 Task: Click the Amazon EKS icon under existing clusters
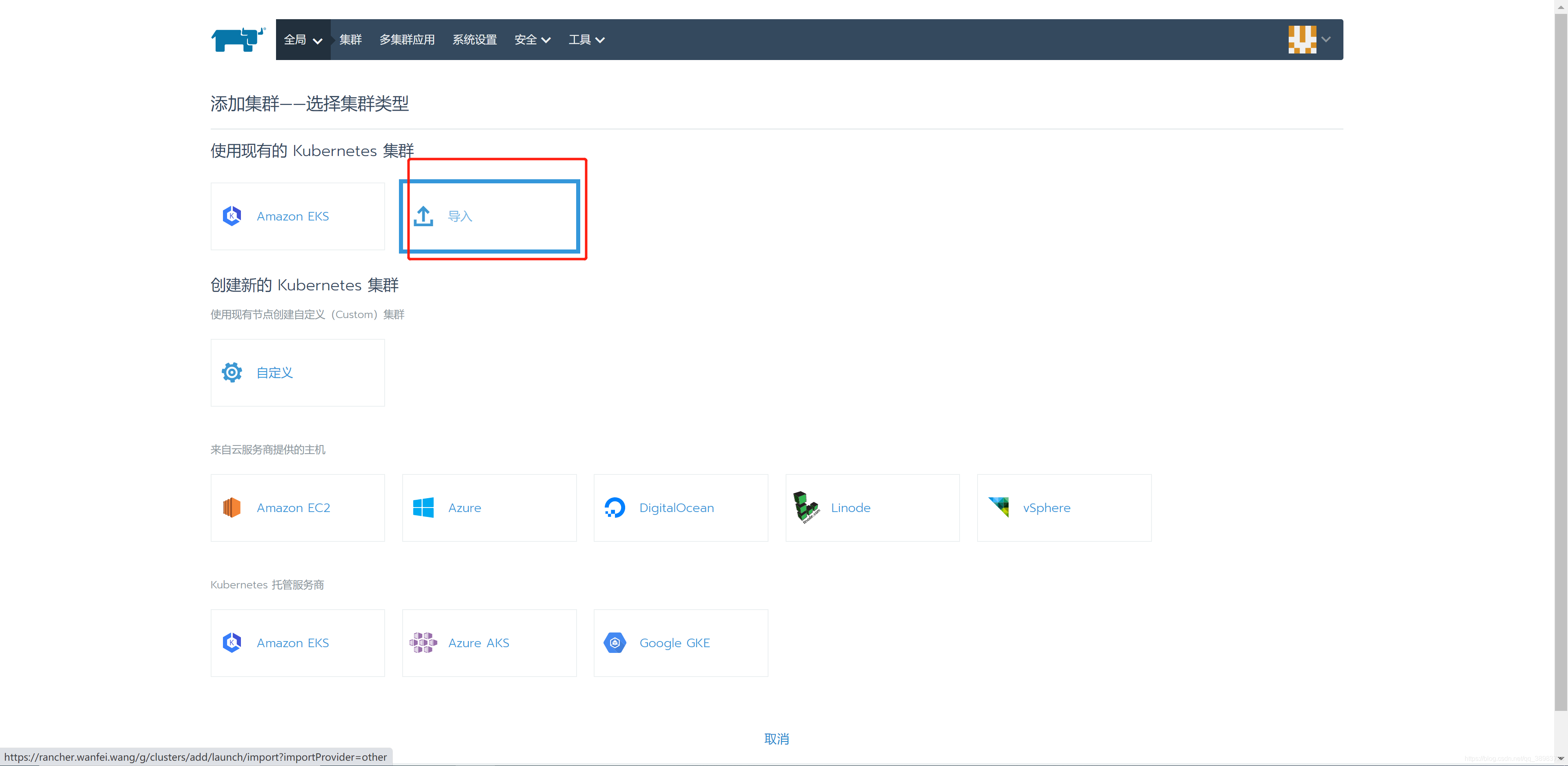232,216
